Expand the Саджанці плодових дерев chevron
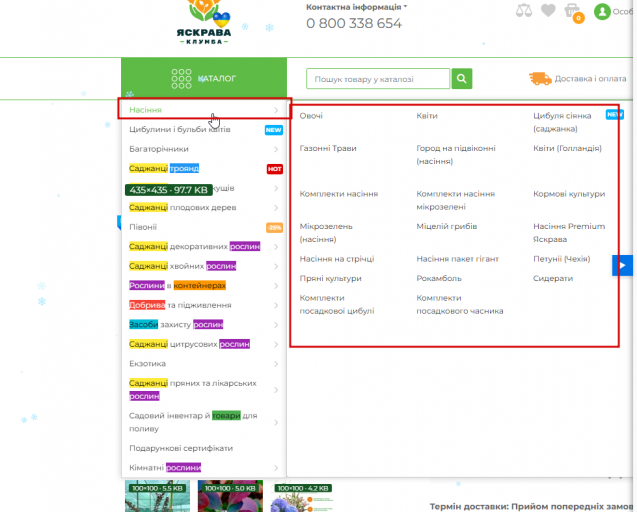 click(276, 208)
